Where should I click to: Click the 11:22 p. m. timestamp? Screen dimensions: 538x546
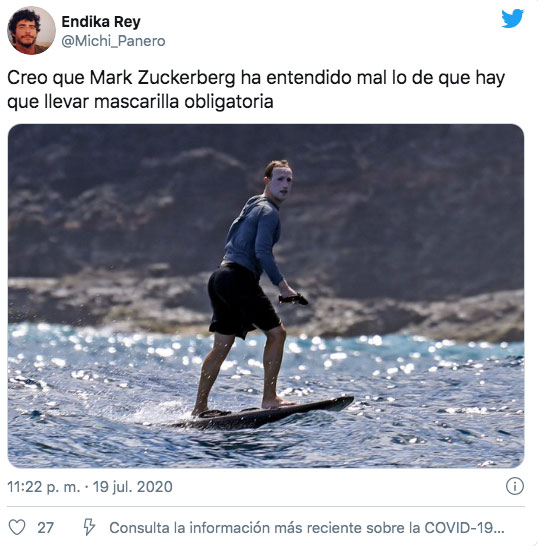[44, 486]
